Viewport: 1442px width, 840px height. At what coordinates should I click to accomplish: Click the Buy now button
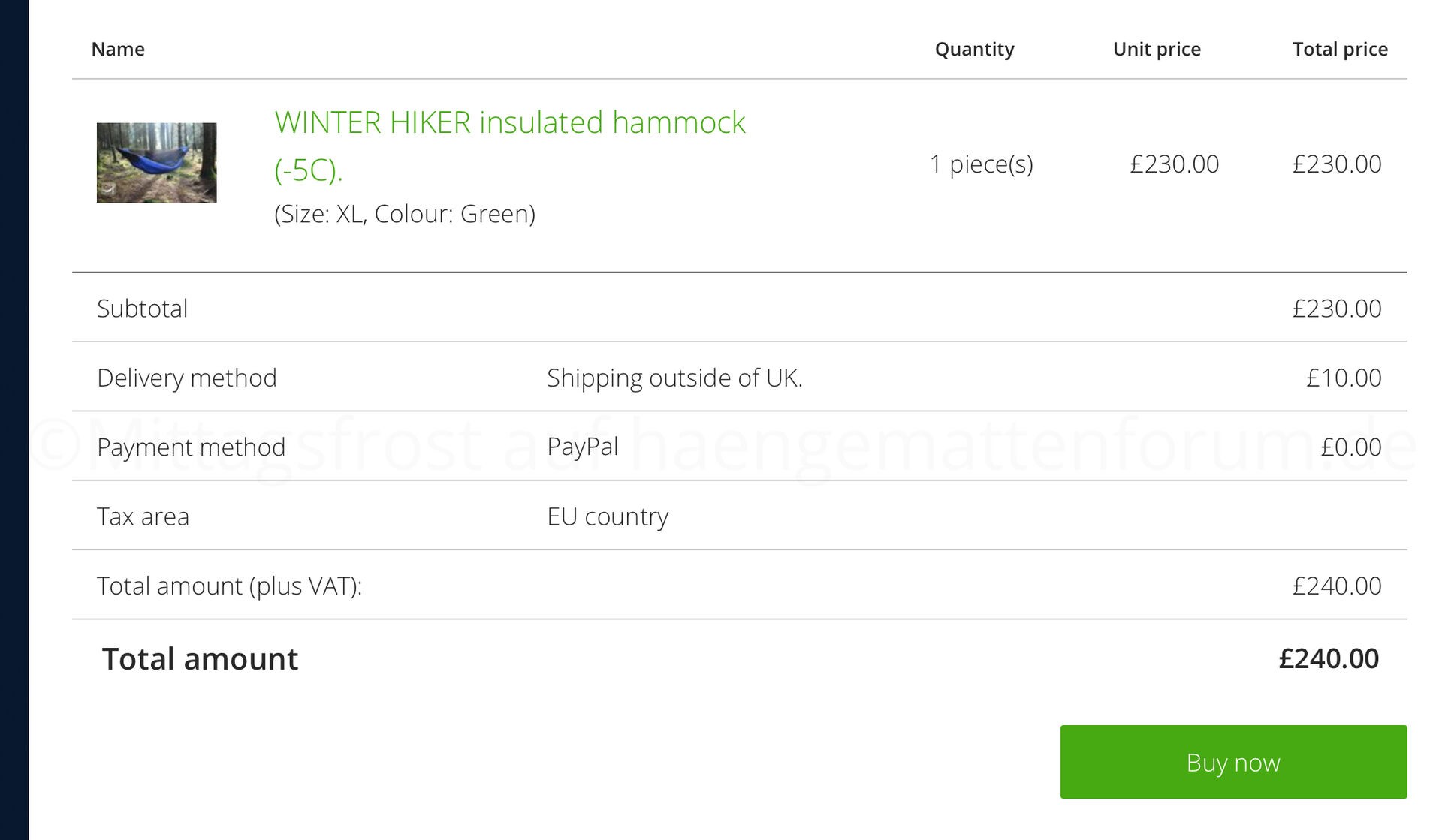tap(1233, 762)
